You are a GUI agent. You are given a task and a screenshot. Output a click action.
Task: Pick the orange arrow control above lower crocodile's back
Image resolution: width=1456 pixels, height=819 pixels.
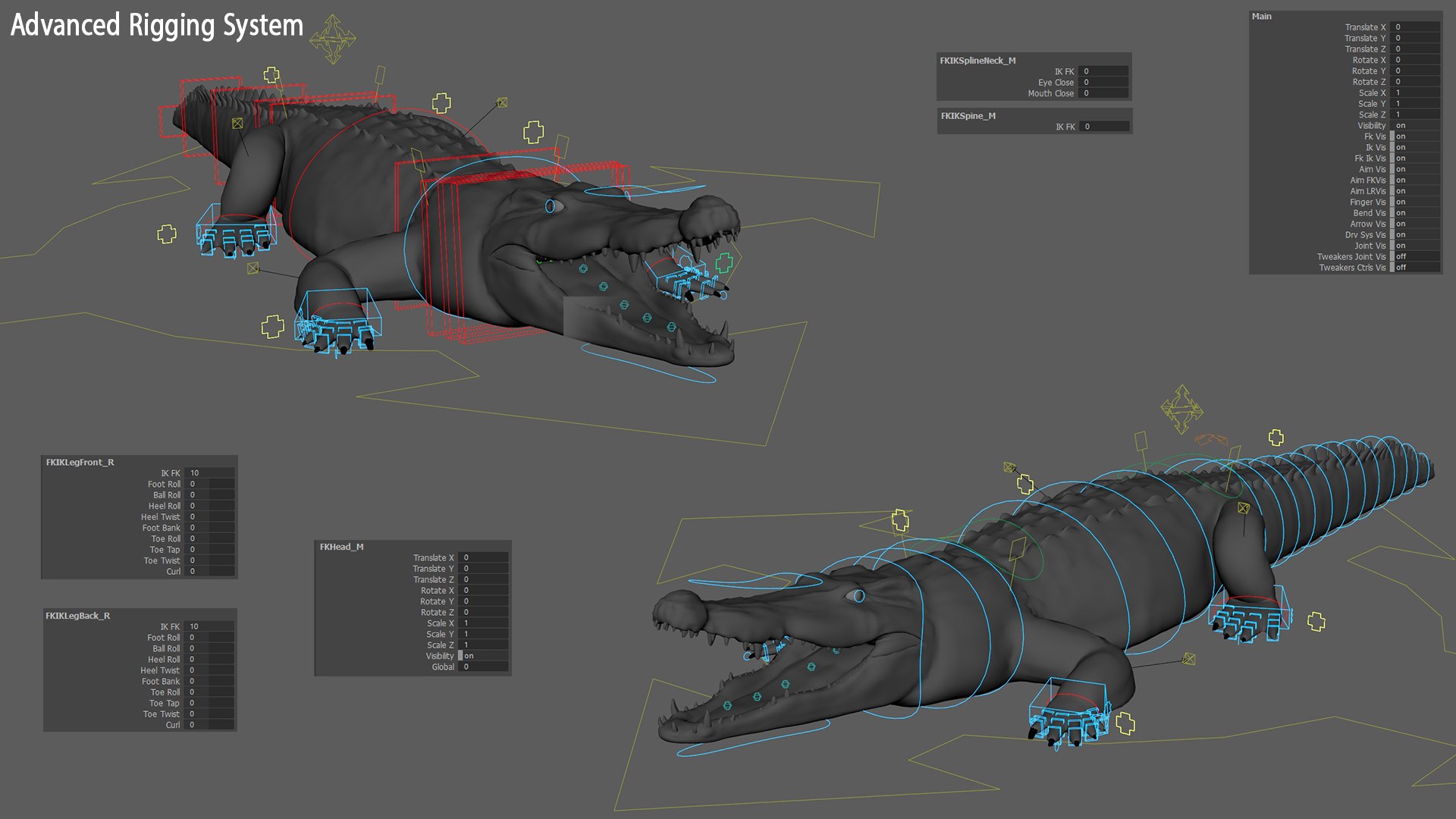coord(1211,440)
